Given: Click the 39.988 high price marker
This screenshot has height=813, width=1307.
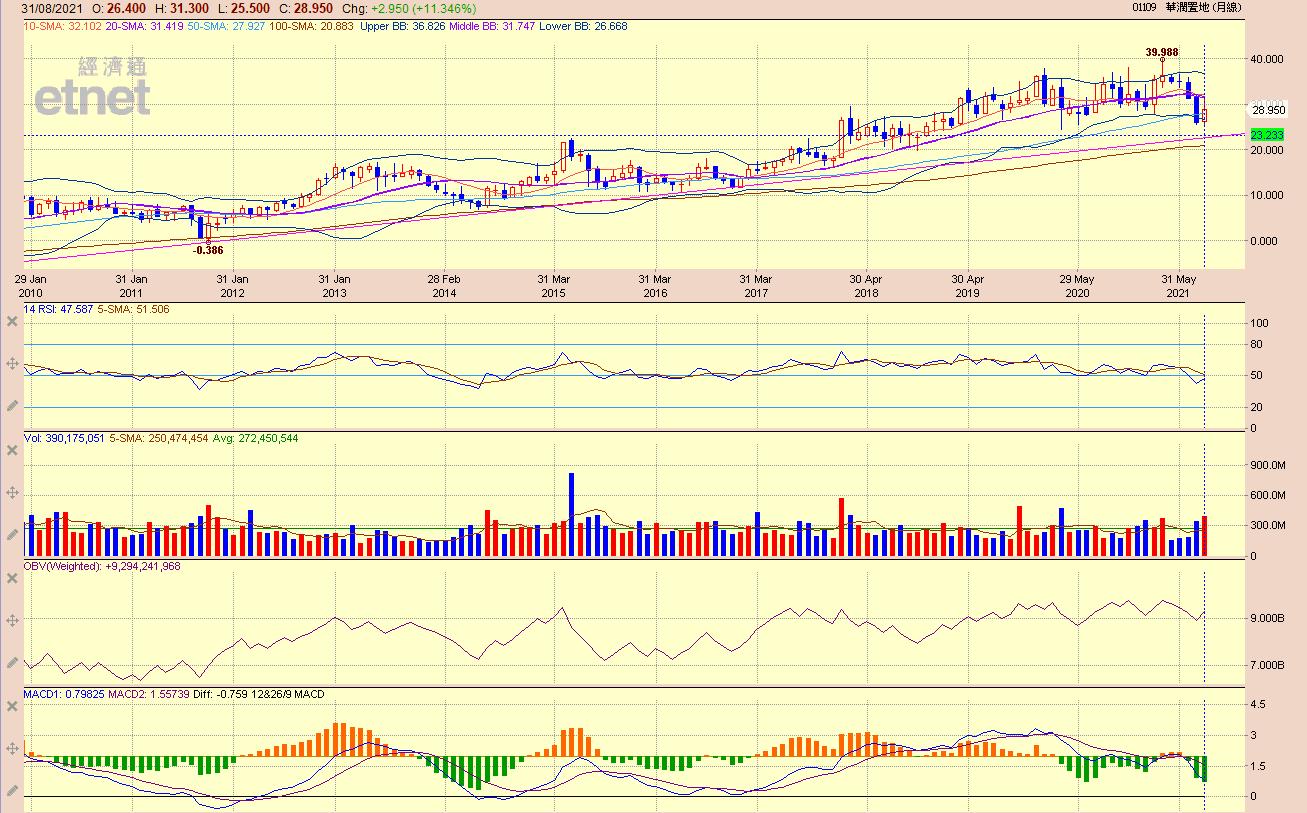Looking at the screenshot, I should [x=1162, y=52].
